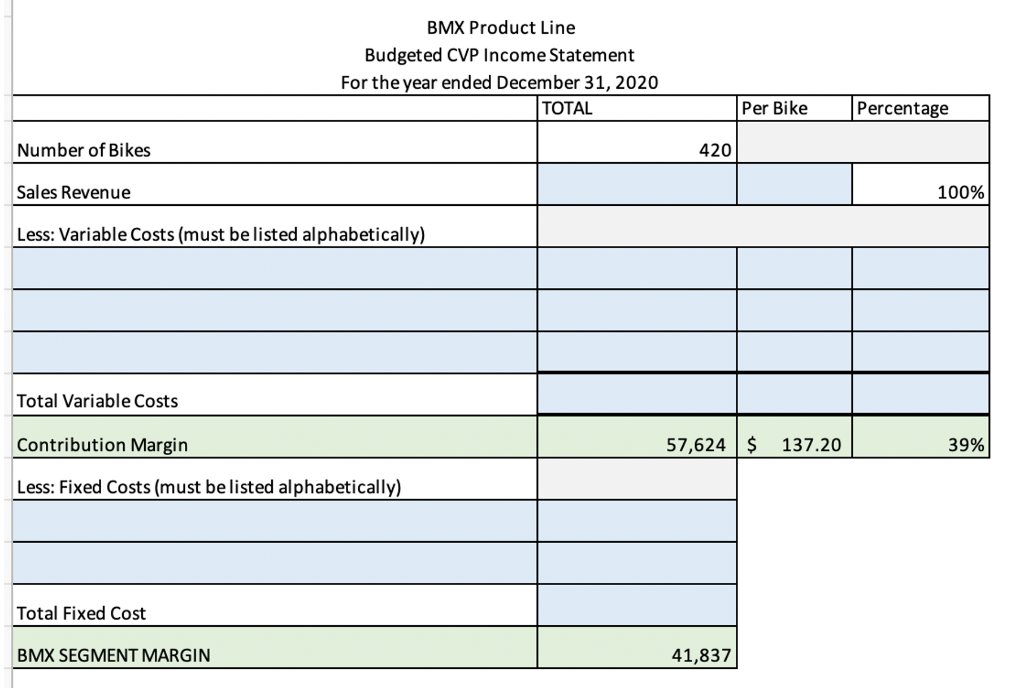Select the 'Per Bike' column header

(794, 108)
